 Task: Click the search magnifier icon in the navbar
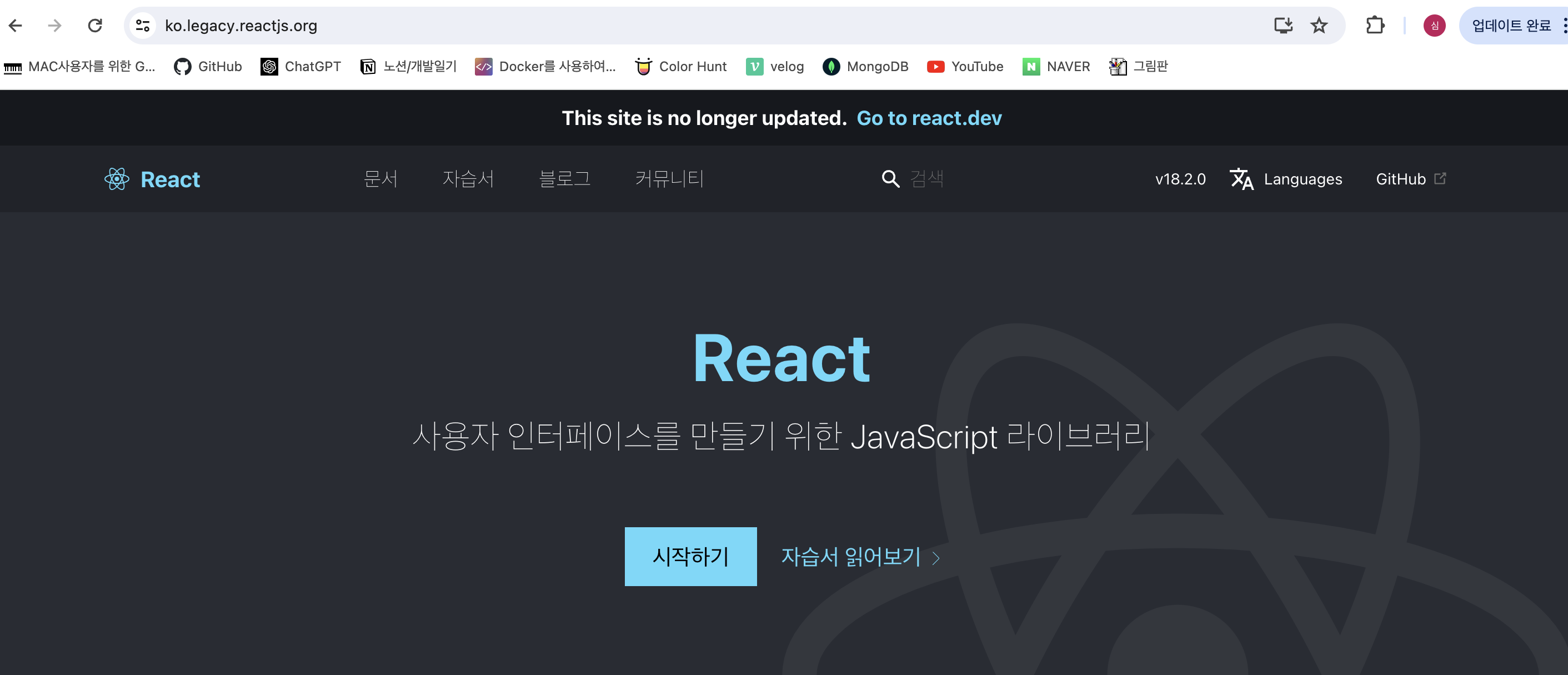tap(890, 179)
